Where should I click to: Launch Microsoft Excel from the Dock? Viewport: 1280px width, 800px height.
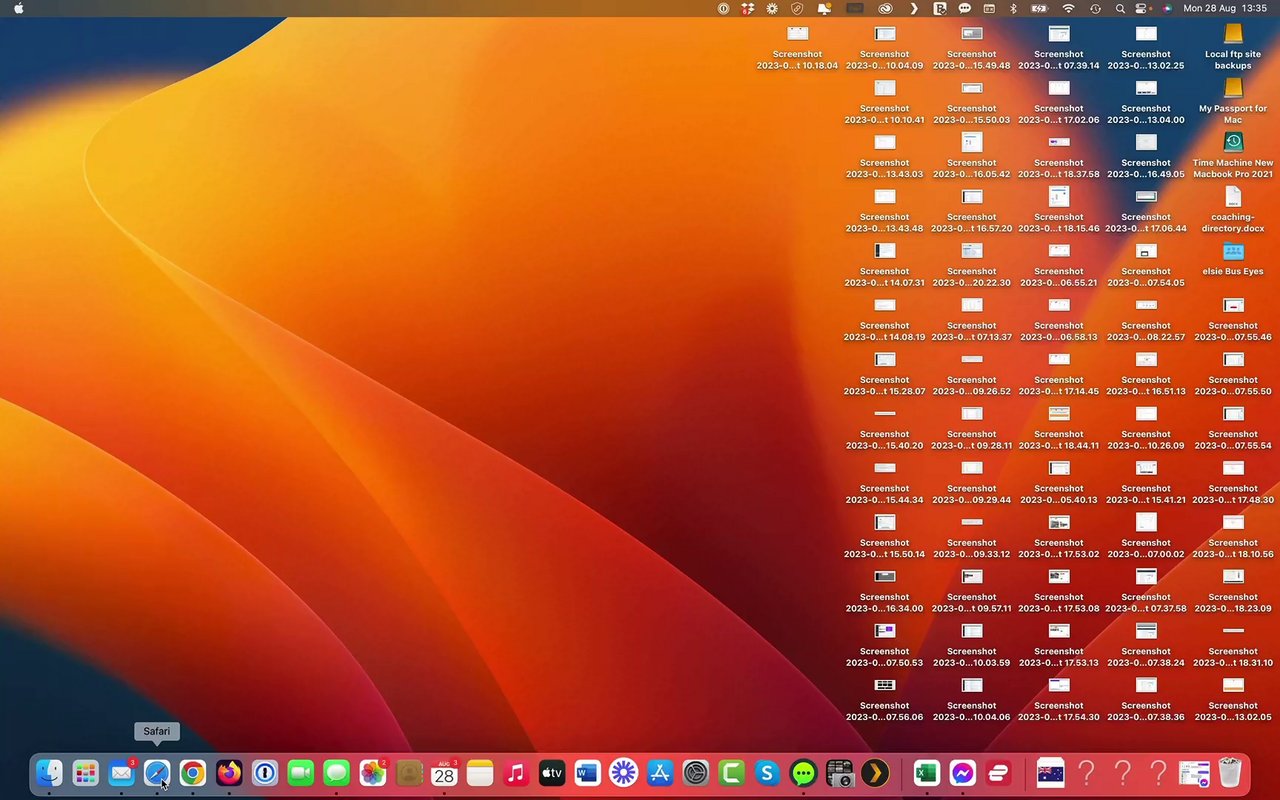pos(927,773)
